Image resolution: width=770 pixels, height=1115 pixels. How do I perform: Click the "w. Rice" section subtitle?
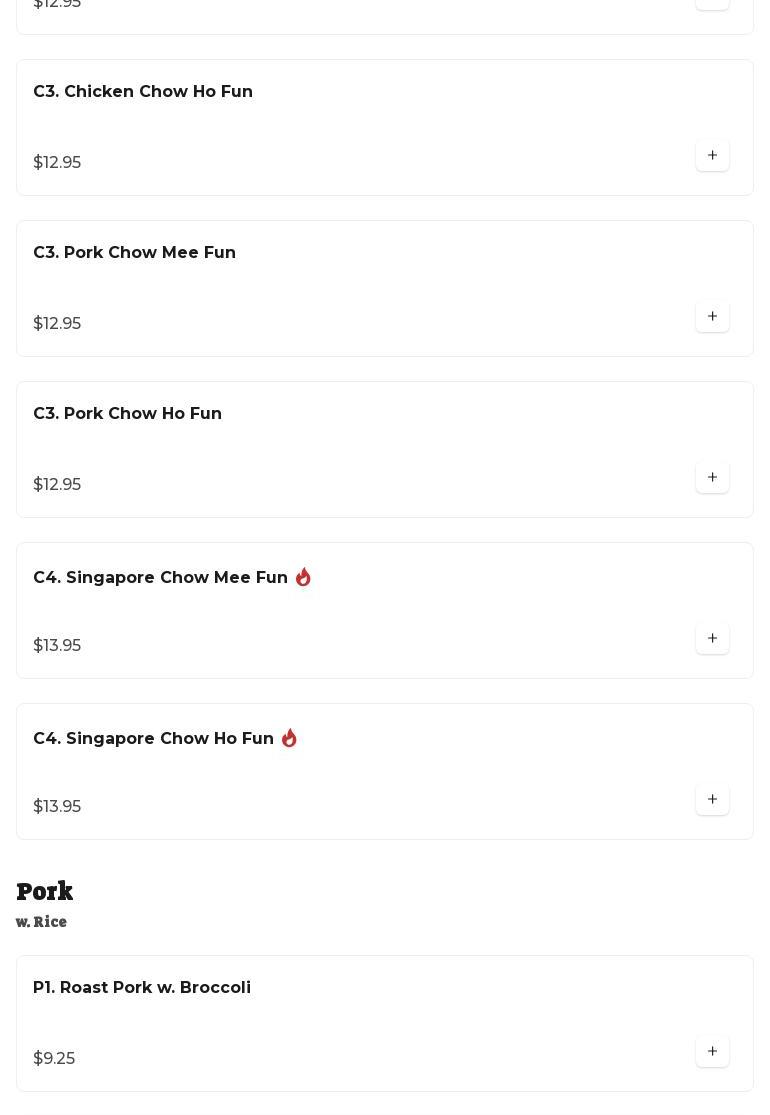coord(42,922)
